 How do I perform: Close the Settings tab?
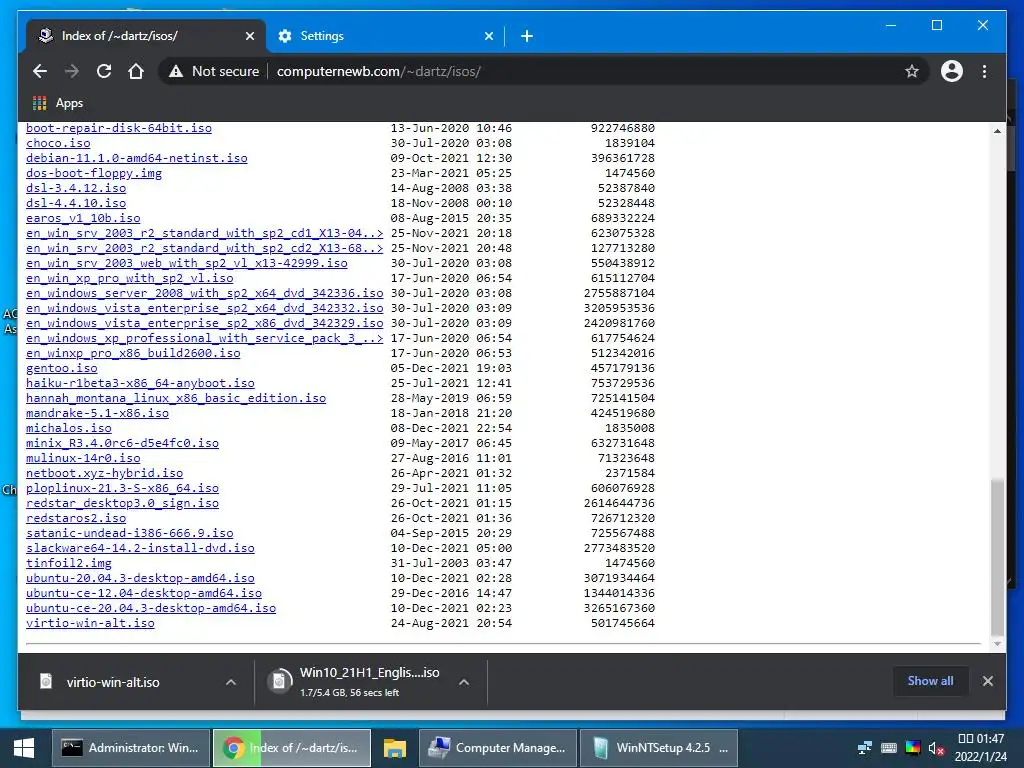coord(488,36)
